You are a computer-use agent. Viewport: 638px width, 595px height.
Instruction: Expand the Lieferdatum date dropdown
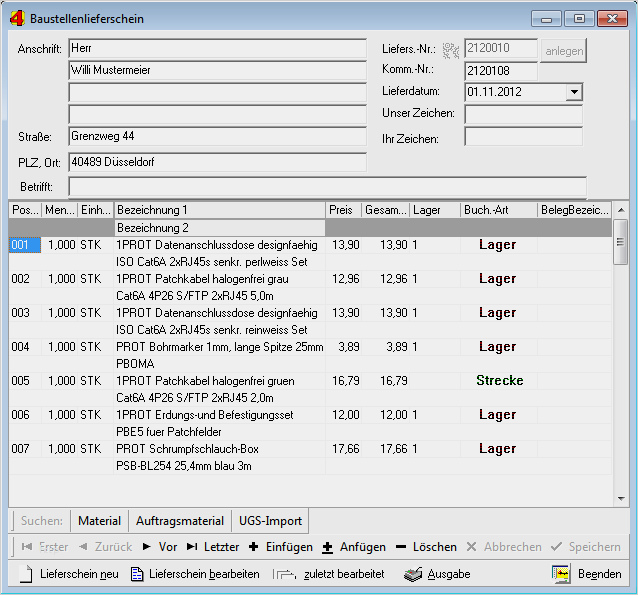click(574, 92)
